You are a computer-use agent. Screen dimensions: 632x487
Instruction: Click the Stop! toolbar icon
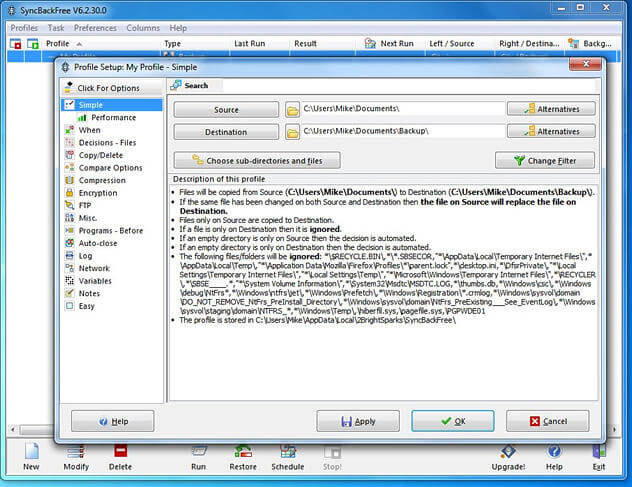(332, 457)
